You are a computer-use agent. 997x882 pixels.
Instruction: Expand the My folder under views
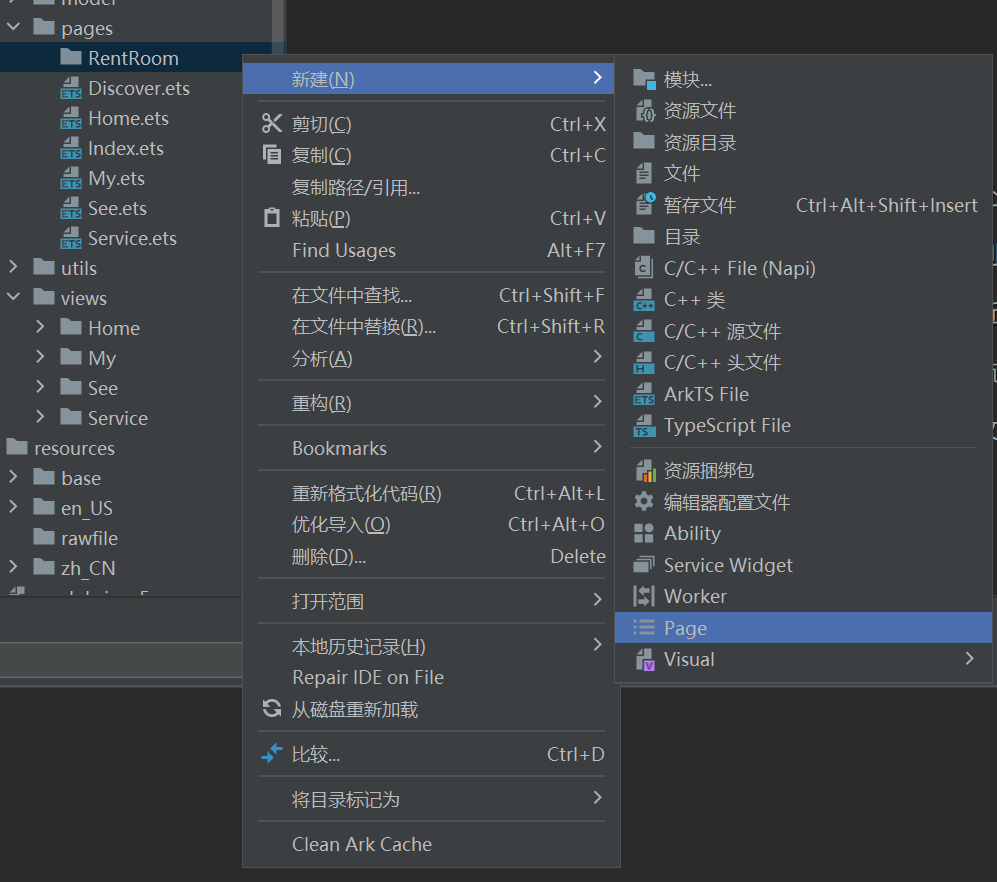[x=40, y=356]
